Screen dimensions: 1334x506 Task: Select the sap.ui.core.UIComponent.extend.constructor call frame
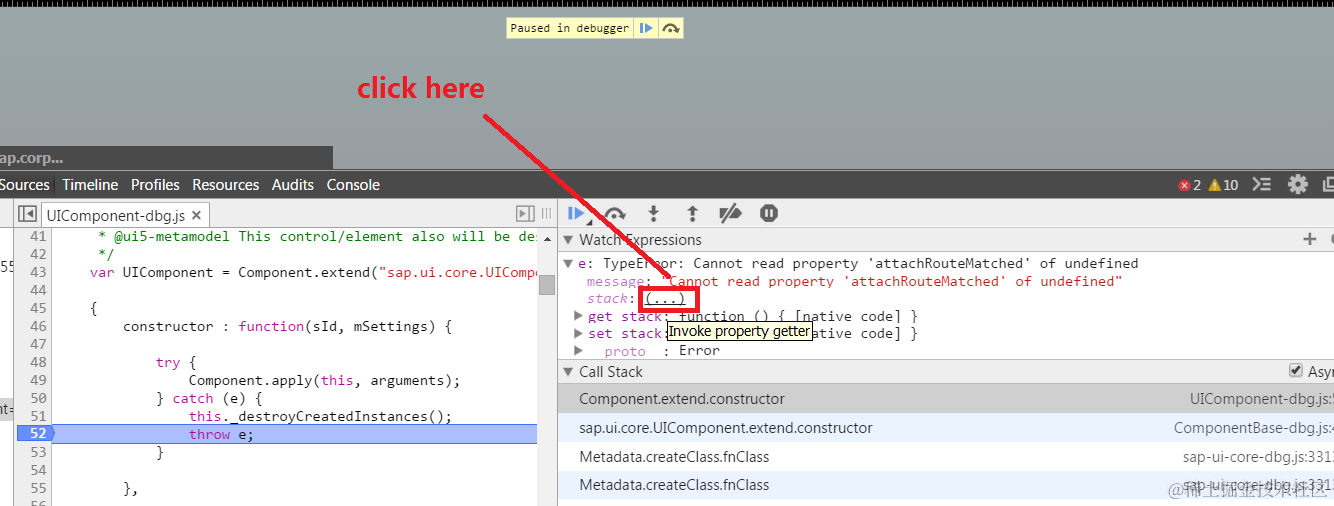coord(946,428)
